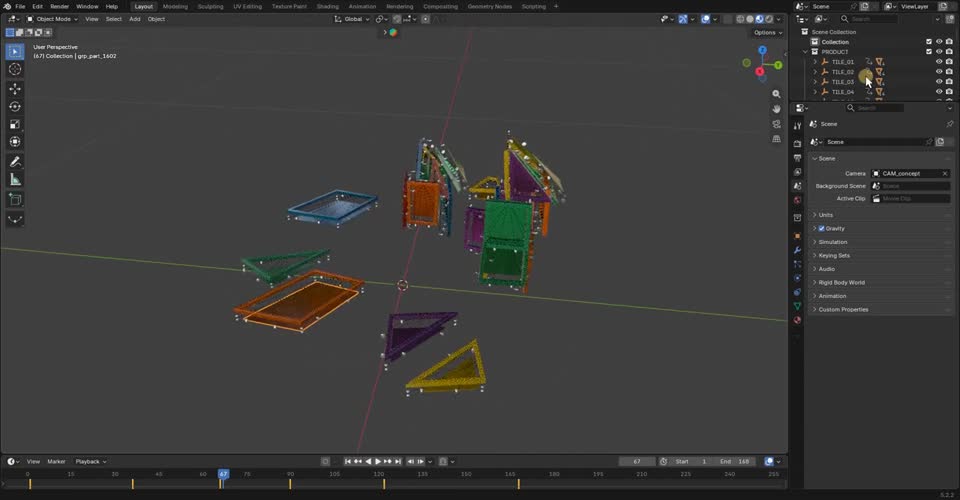Click the viewport pan hand icon
This screenshot has height=500, width=960.
[776, 109]
